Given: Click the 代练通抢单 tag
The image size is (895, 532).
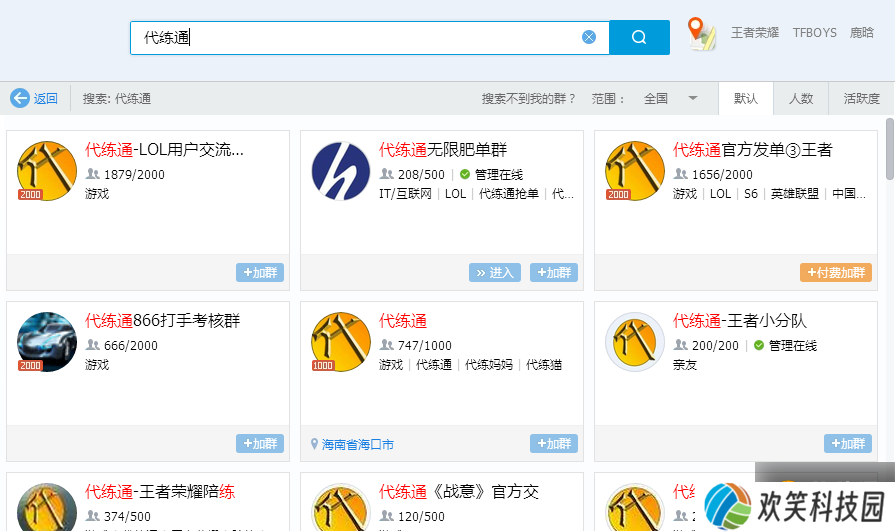Looking at the screenshot, I should click(x=509, y=194).
